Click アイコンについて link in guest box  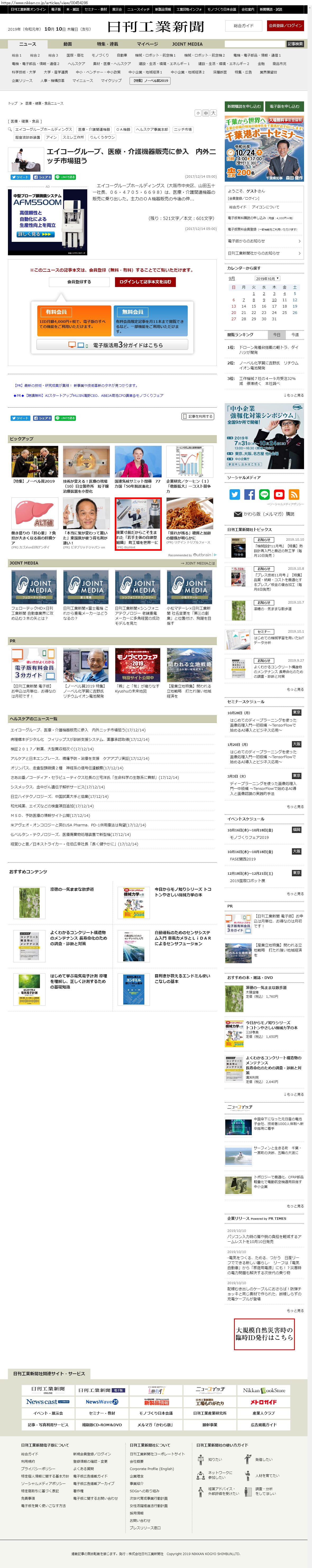tap(266, 207)
